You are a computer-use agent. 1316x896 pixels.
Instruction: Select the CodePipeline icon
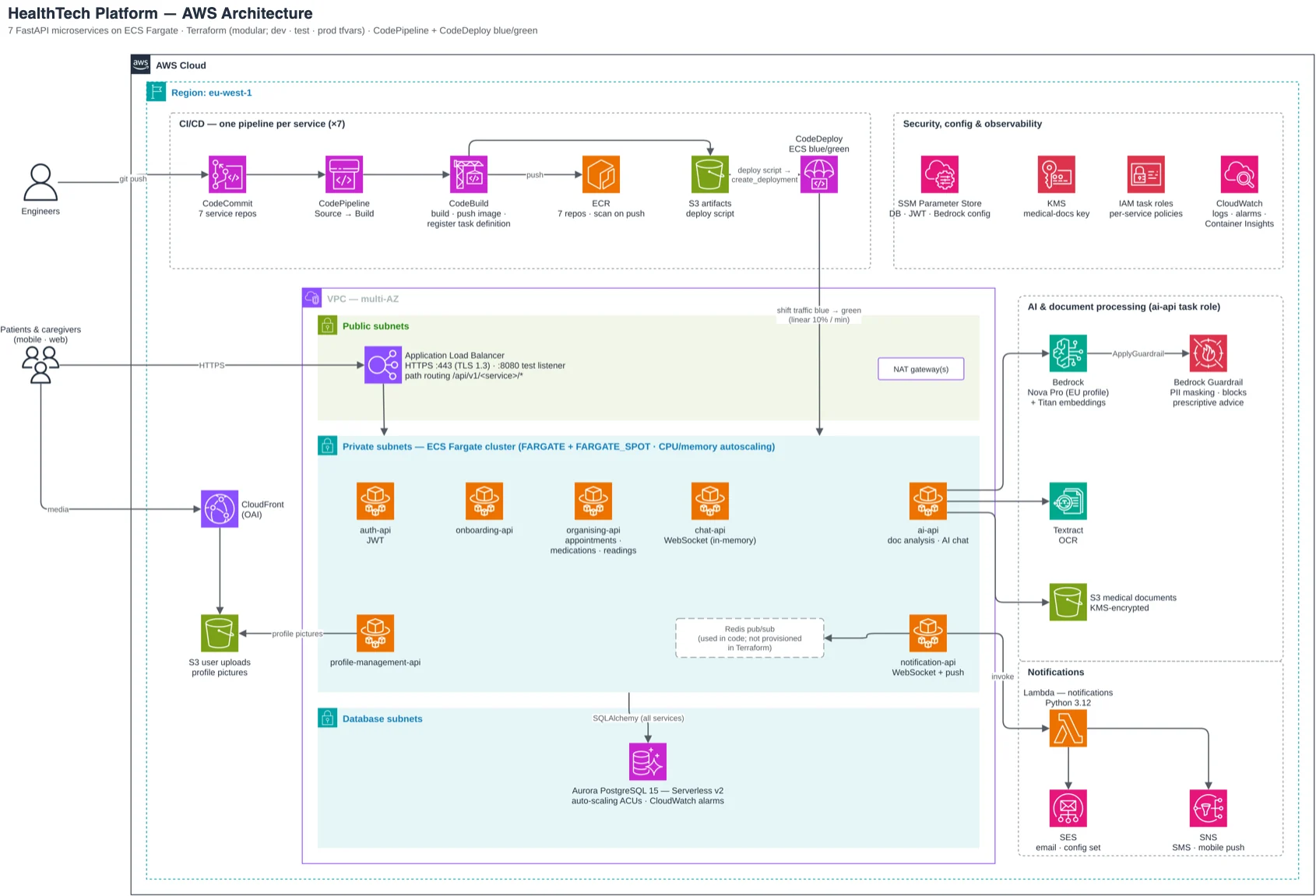click(x=344, y=174)
